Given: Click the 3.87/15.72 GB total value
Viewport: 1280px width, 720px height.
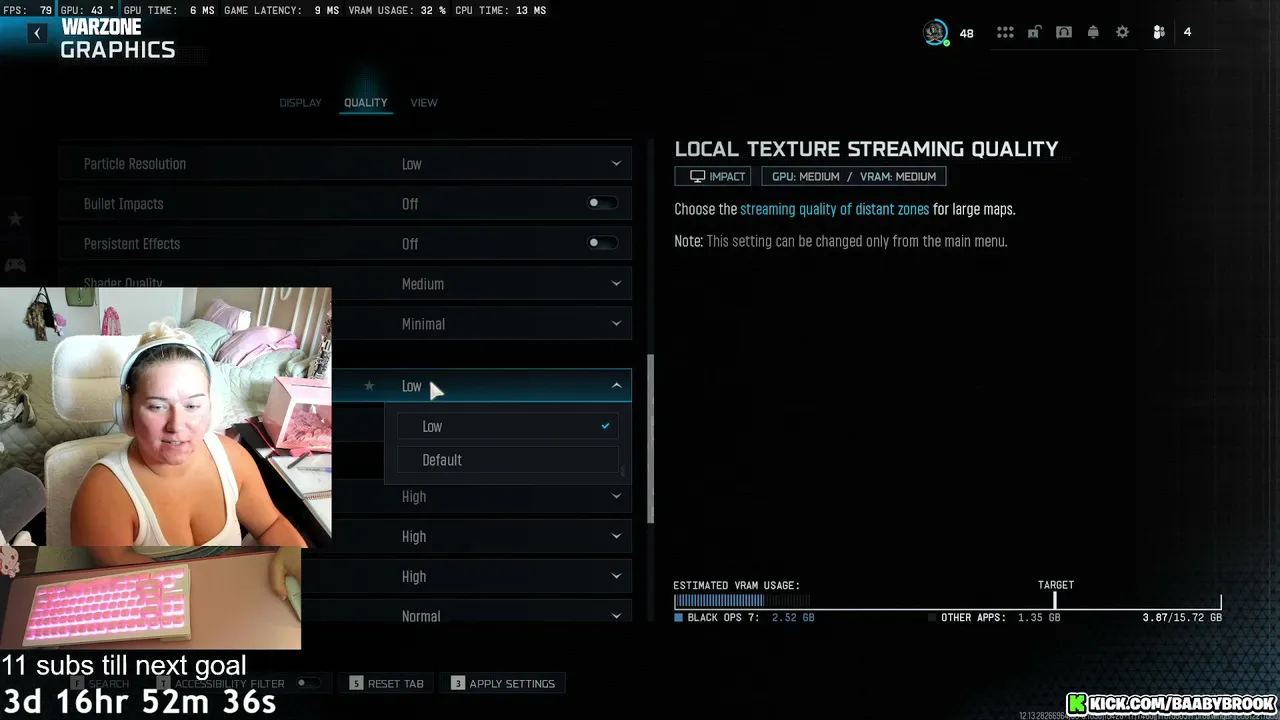Looking at the screenshot, I should click(1182, 618).
